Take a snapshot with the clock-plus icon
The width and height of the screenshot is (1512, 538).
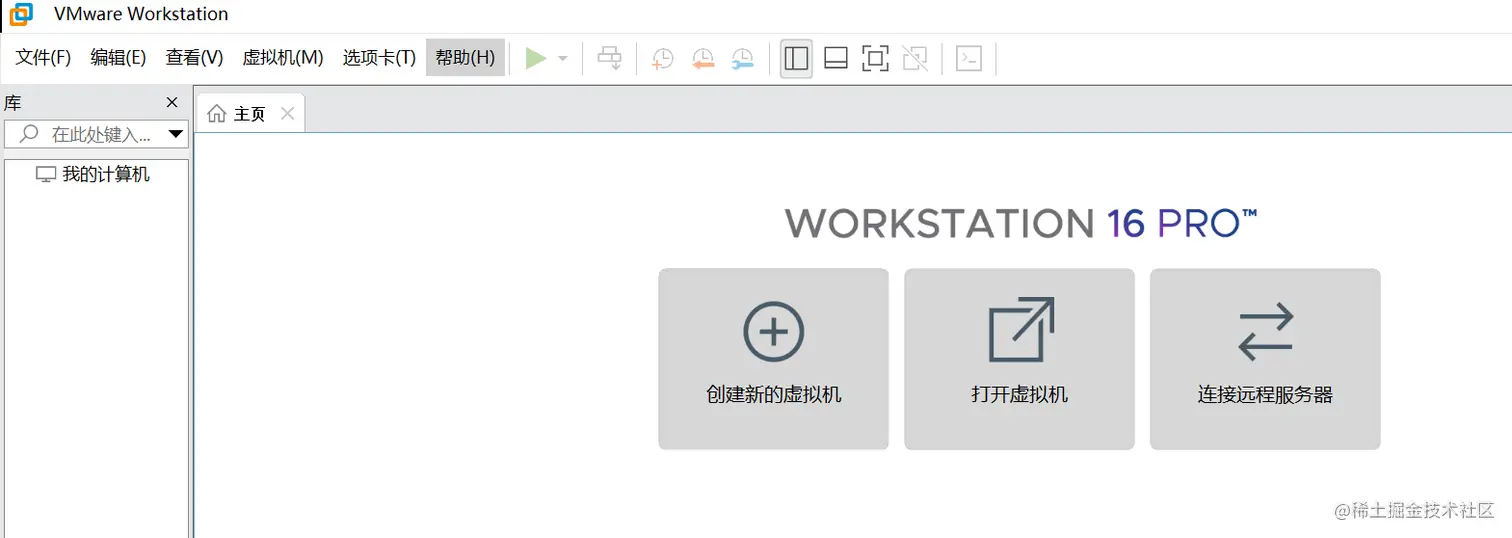coord(662,59)
